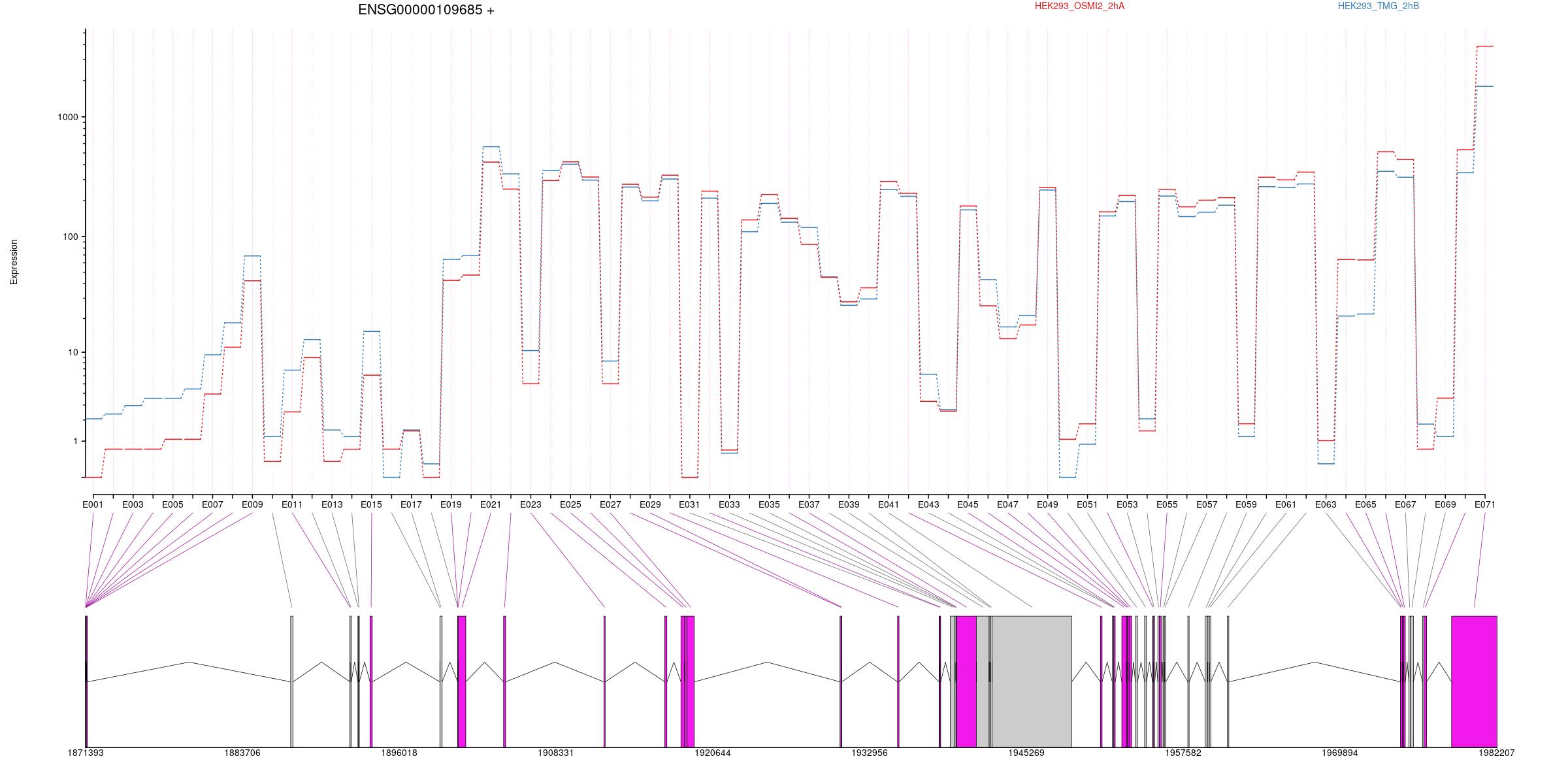
Task: Click exon label E055
Action: coord(1167,504)
